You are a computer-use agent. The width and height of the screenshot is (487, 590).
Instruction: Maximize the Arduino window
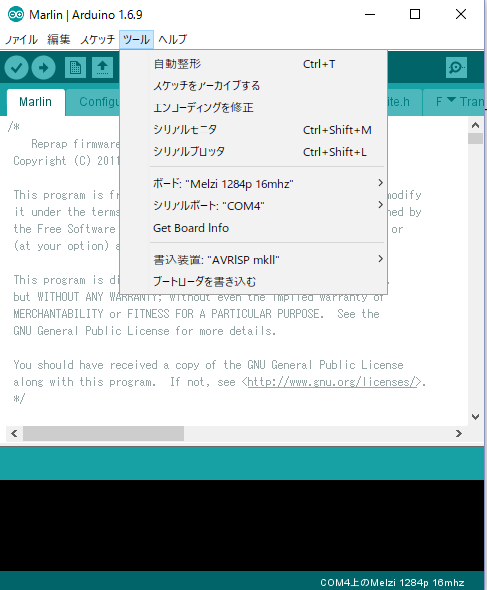coord(415,15)
